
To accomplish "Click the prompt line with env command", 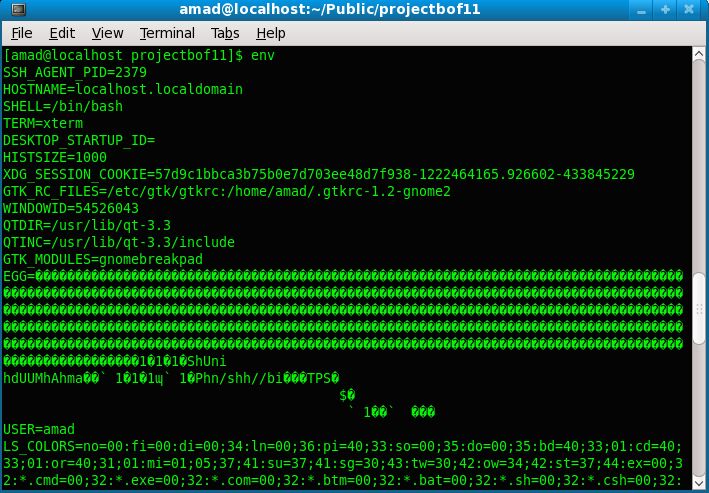I will [139, 55].
